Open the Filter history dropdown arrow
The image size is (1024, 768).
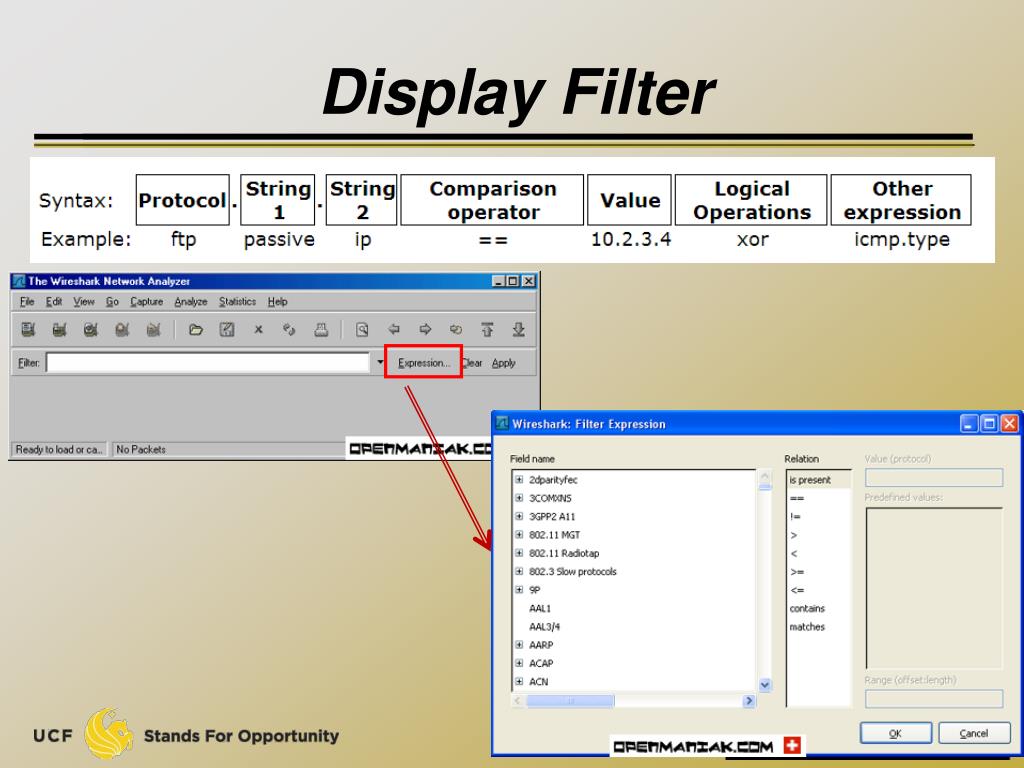click(380, 362)
